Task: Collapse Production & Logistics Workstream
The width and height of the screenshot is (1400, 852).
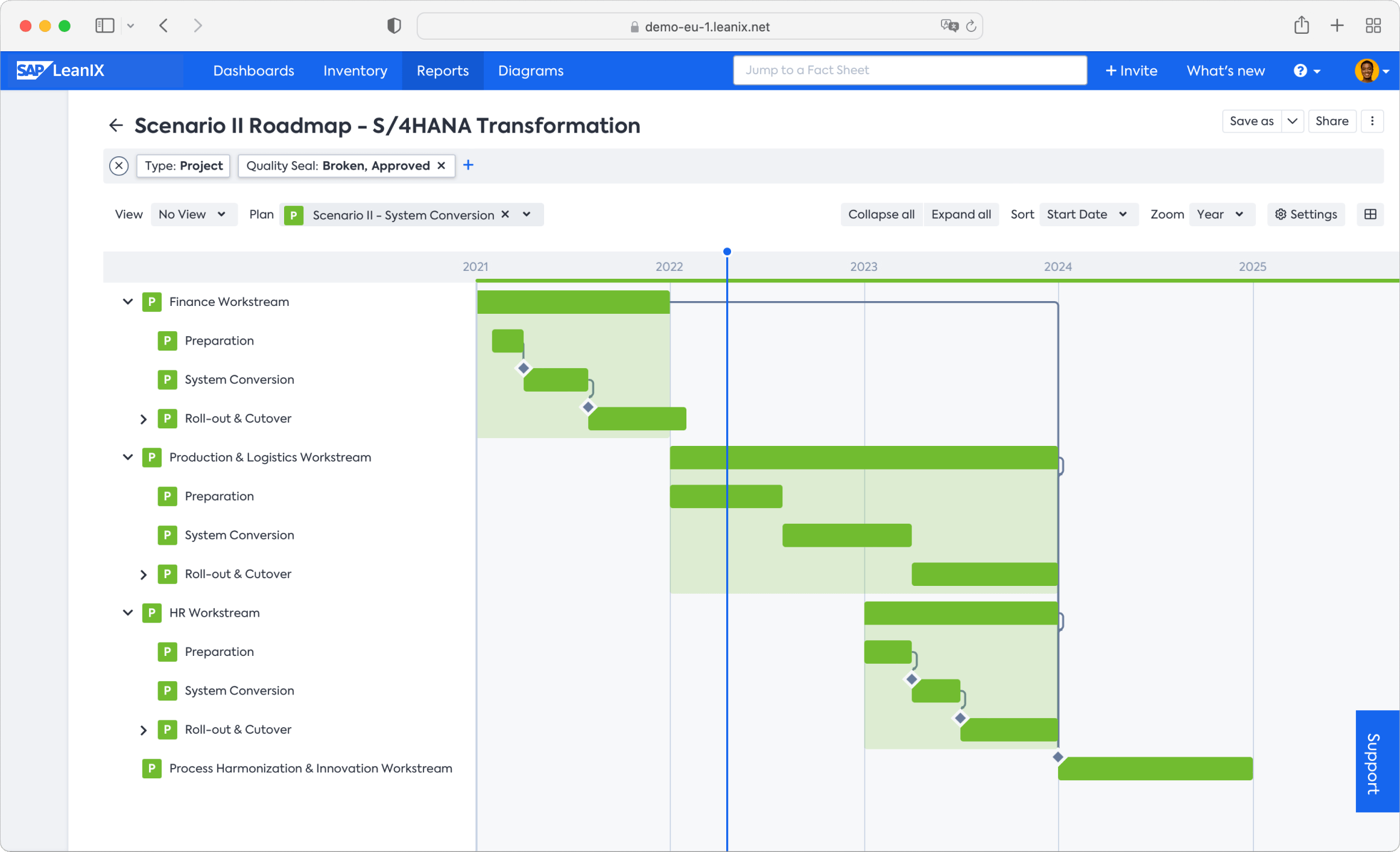Action: point(128,457)
